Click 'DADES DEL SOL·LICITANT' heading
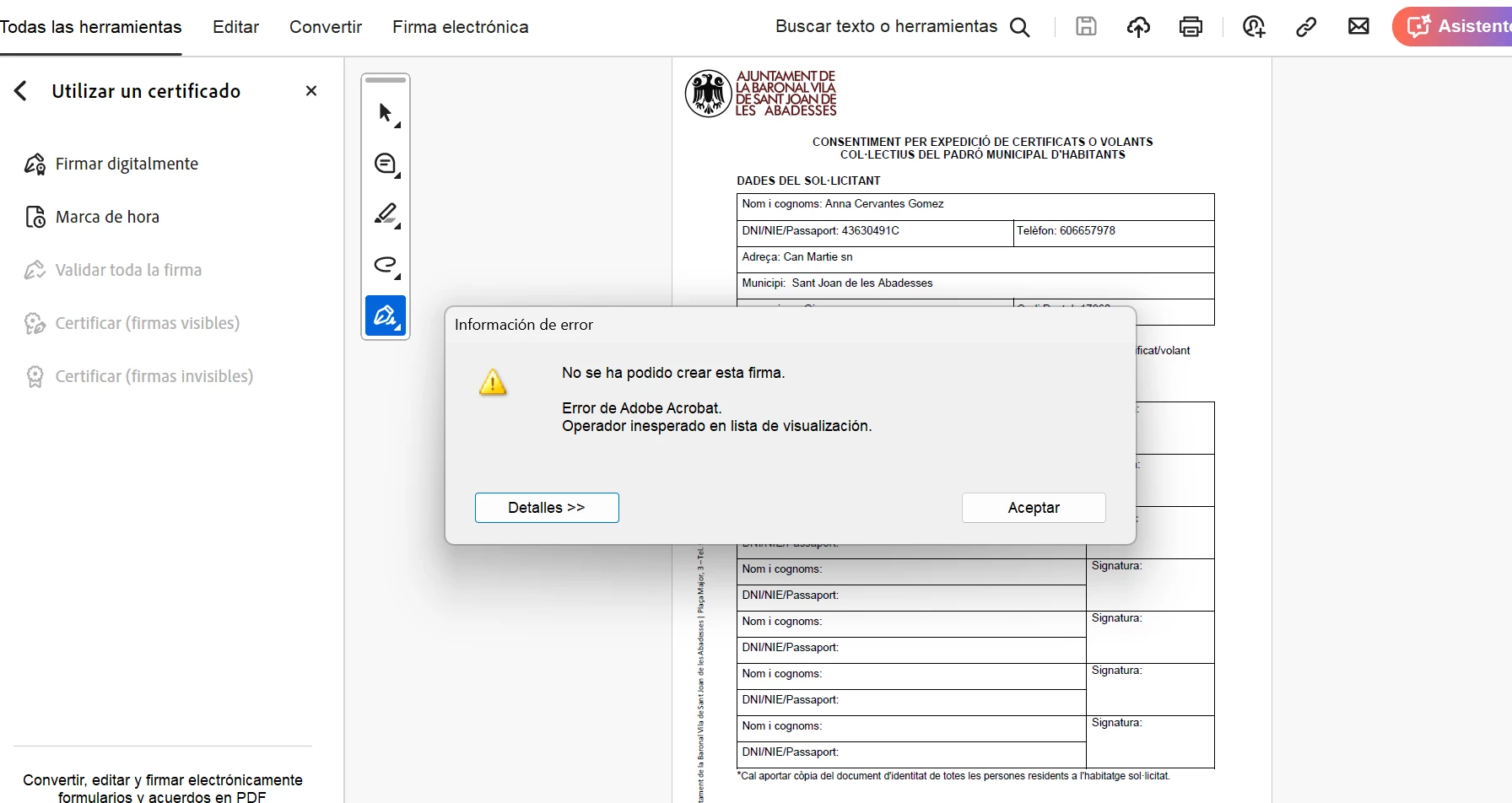 (808, 181)
